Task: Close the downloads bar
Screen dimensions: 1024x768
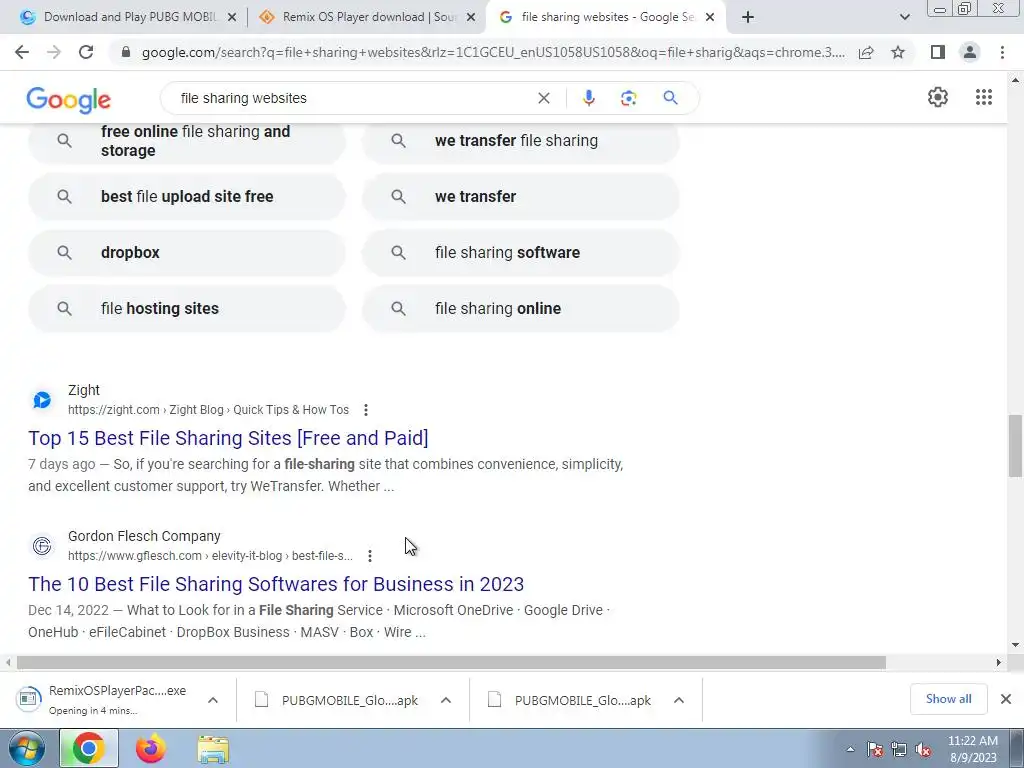Action: point(1006,699)
